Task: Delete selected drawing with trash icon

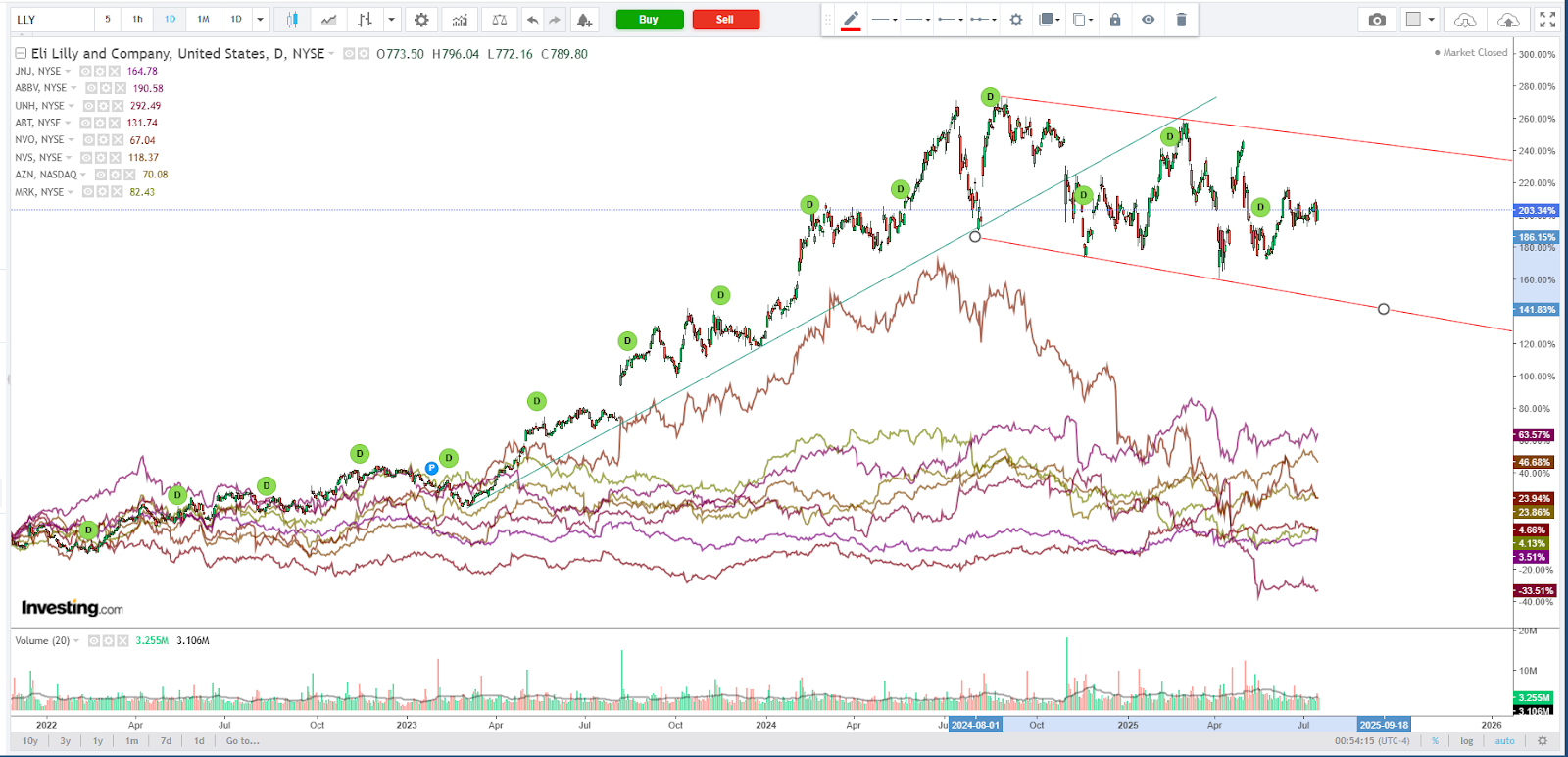Action: pyautogui.click(x=1181, y=20)
